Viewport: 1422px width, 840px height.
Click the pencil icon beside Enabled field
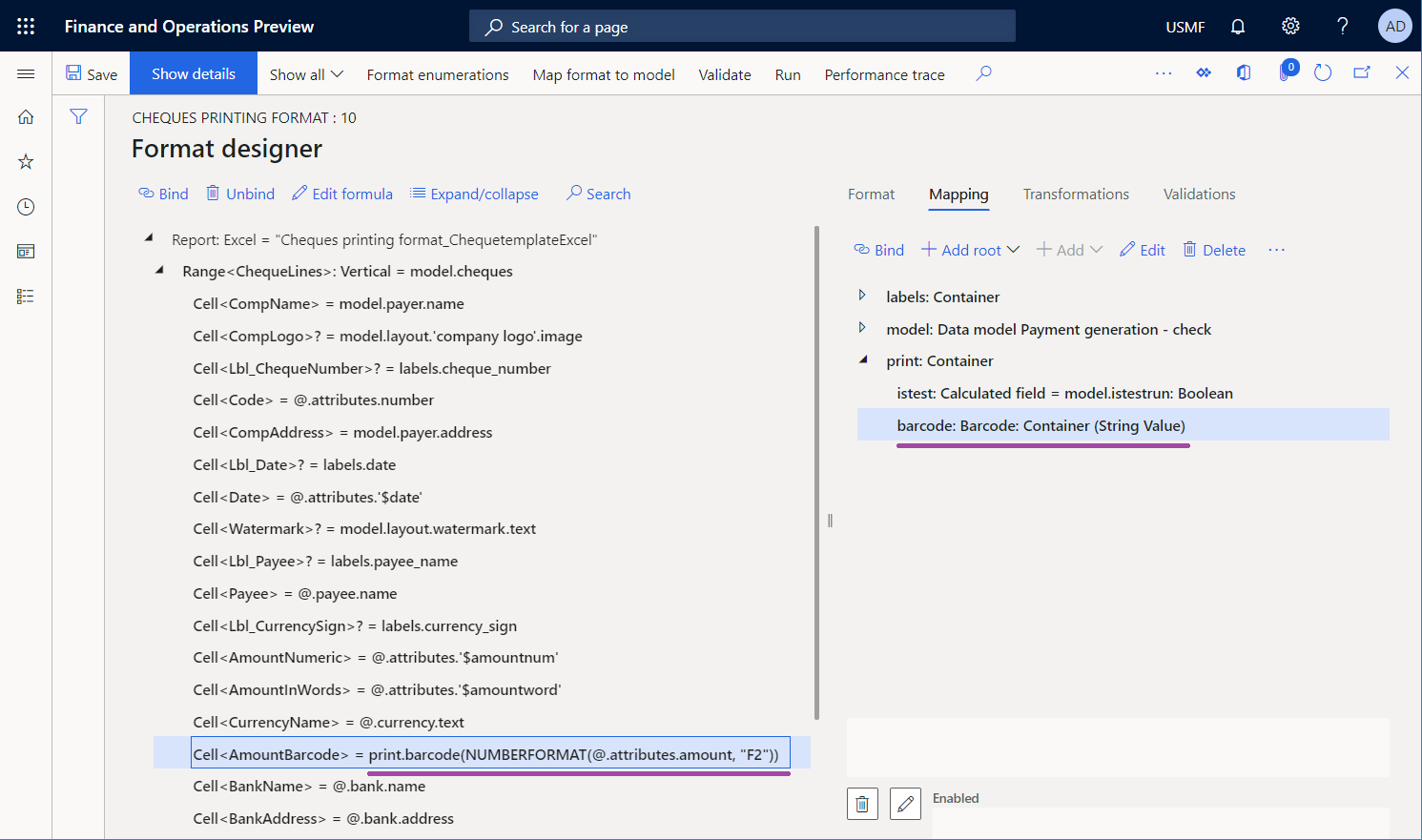(x=905, y=804)
